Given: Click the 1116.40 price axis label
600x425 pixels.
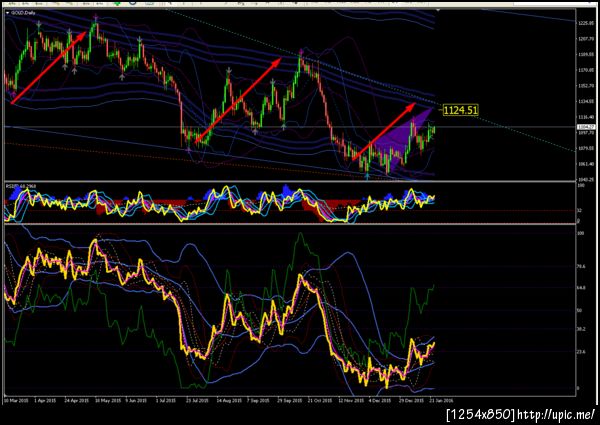Looking at the screenshot, I should (x=586, y=117).
